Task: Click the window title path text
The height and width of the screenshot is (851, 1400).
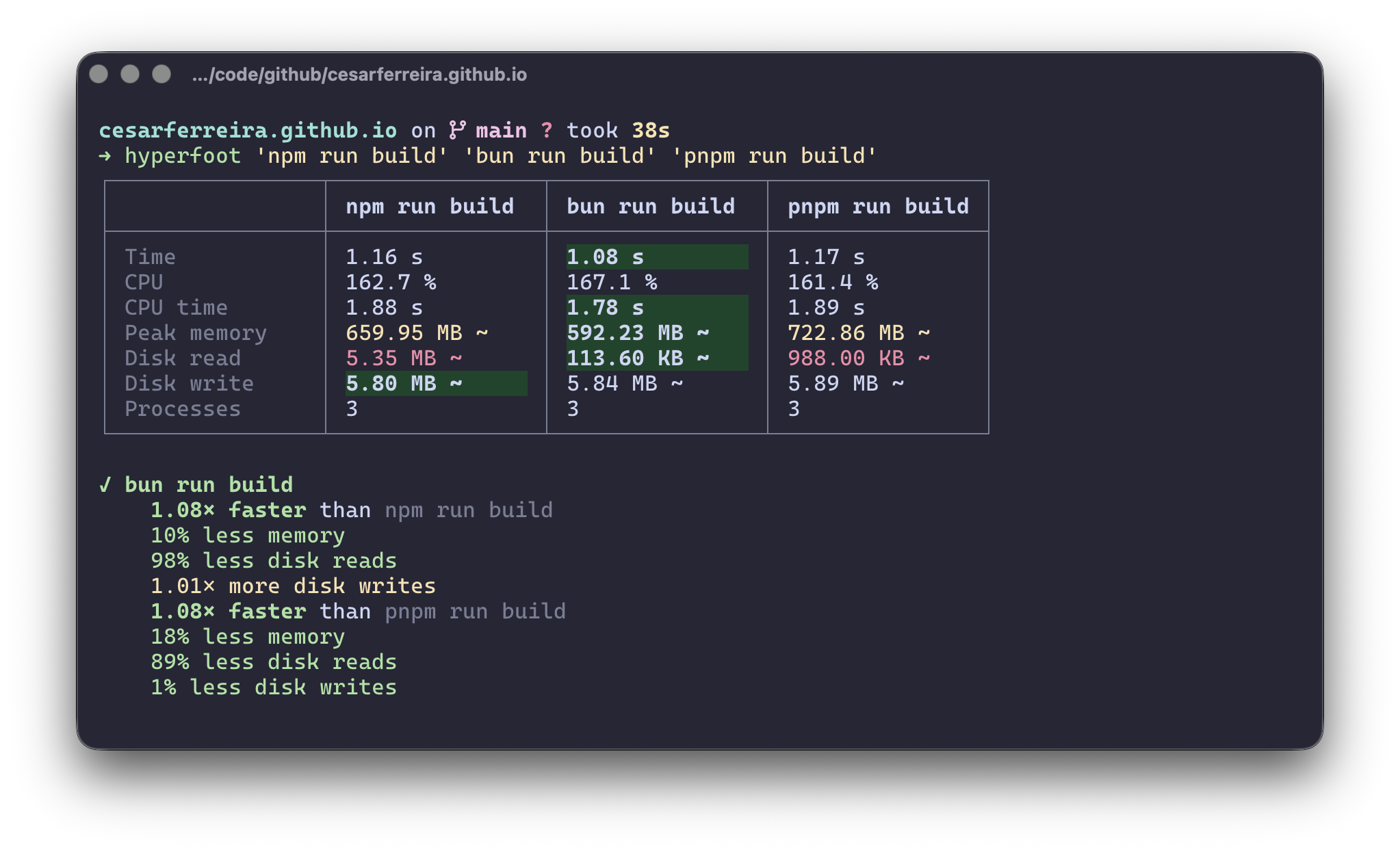Action: click(359, 75)
